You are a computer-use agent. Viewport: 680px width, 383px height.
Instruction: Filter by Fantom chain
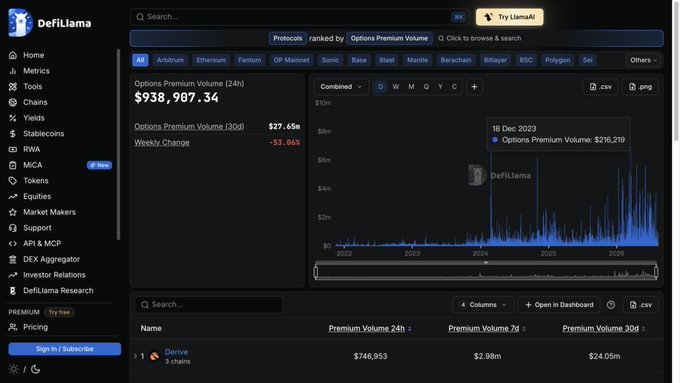pos(249,60)
